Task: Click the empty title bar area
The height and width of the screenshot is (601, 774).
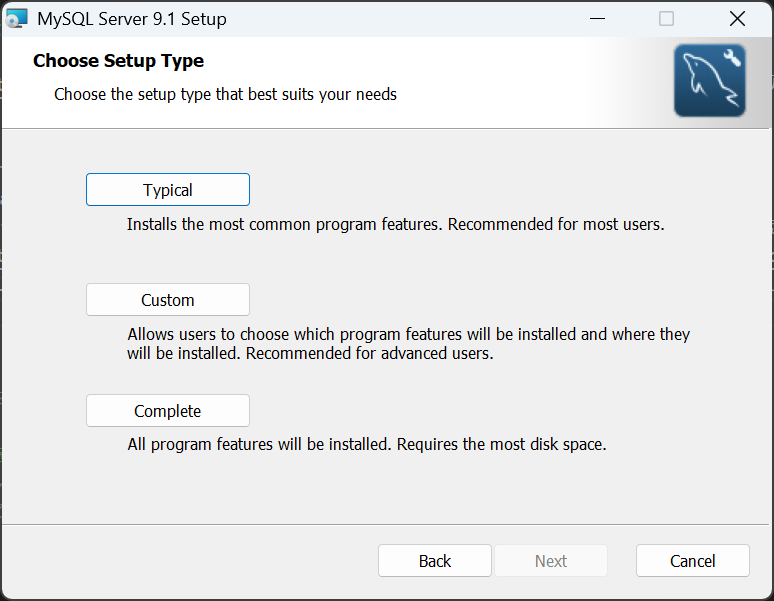Action: [x=400, y=18]
